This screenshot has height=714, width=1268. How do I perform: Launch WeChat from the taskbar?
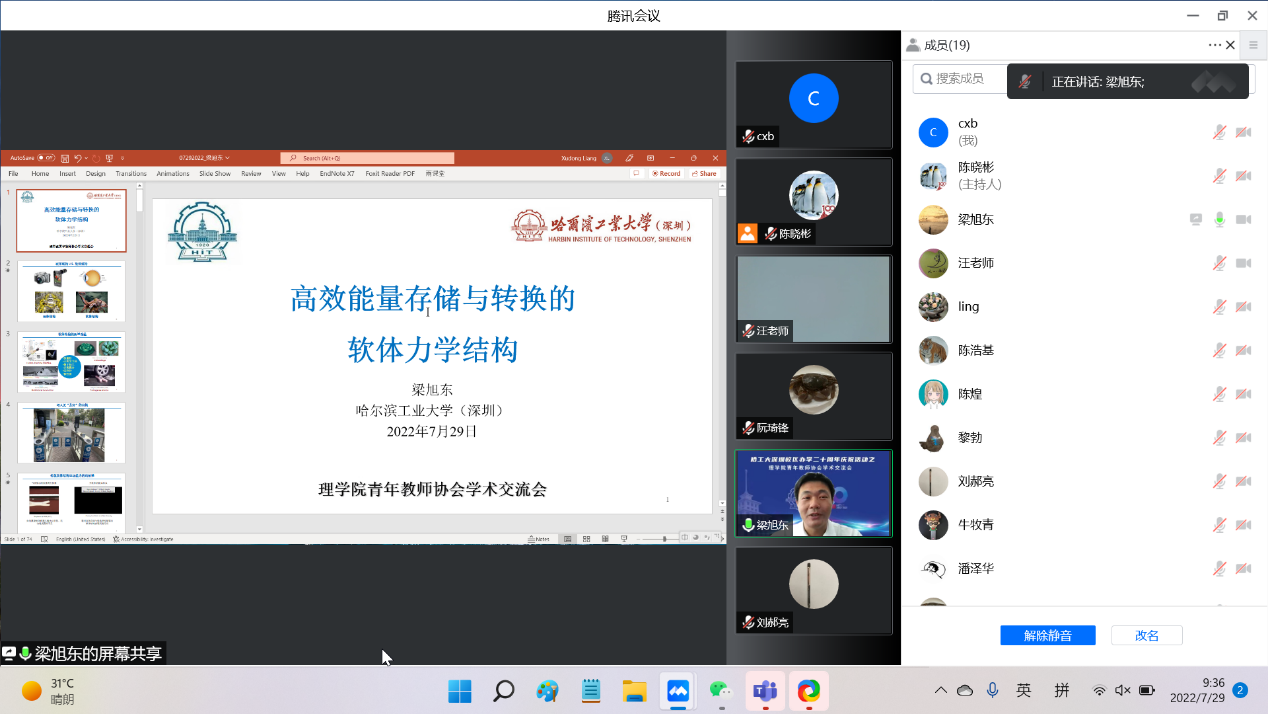coord(721,691)
